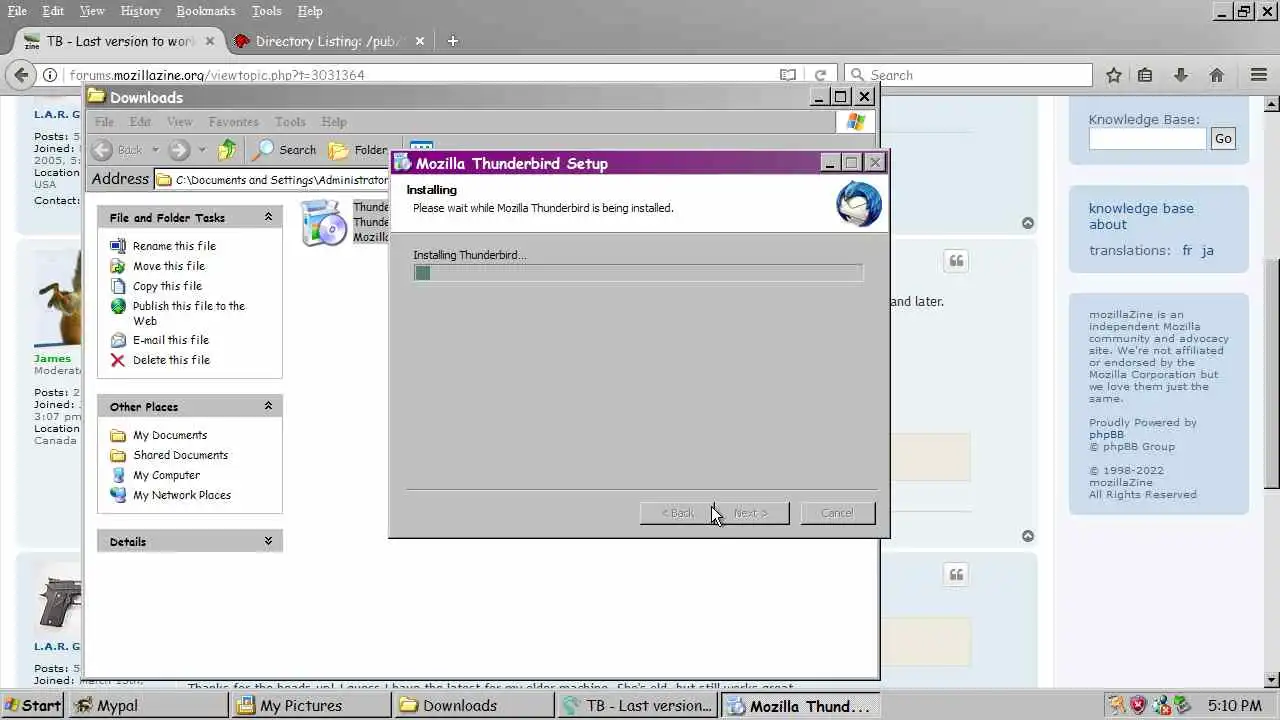Go to browser home page icon
This screenshot has height=720, width=1280.
[x=1217, y=75]
